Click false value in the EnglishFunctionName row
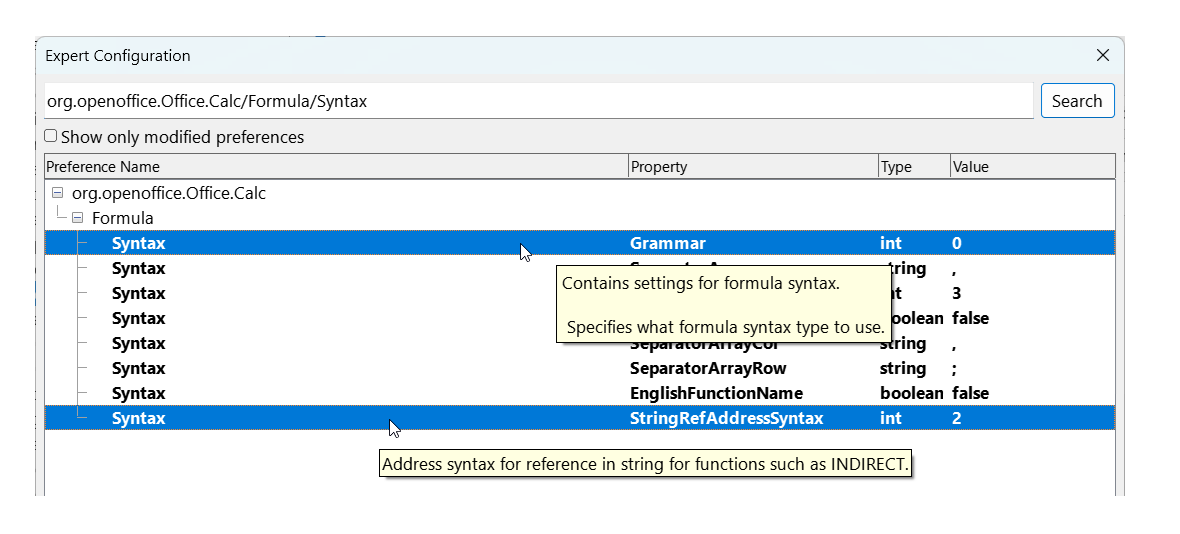 click(x=970, y=393)
